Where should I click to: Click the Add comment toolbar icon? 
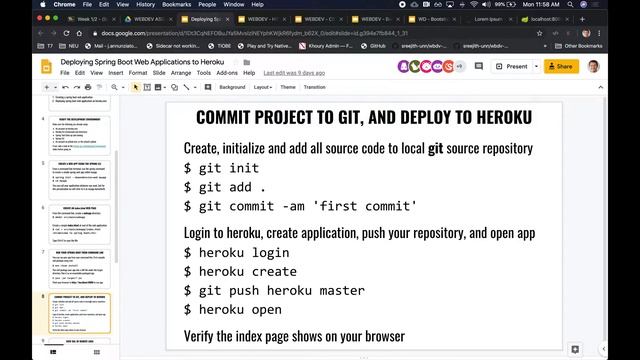208,87
